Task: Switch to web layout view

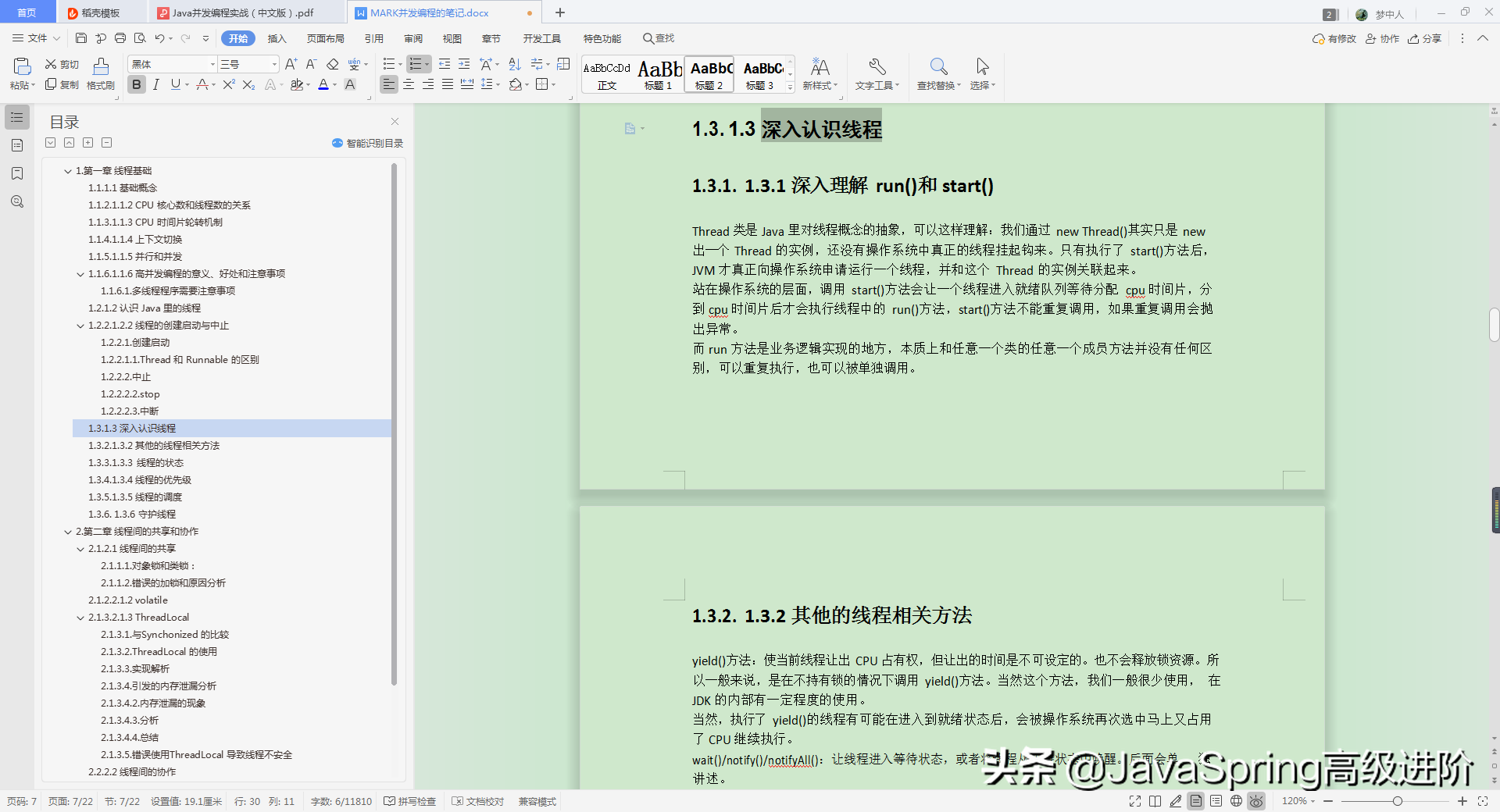Action: click(x=1236, y=801)
